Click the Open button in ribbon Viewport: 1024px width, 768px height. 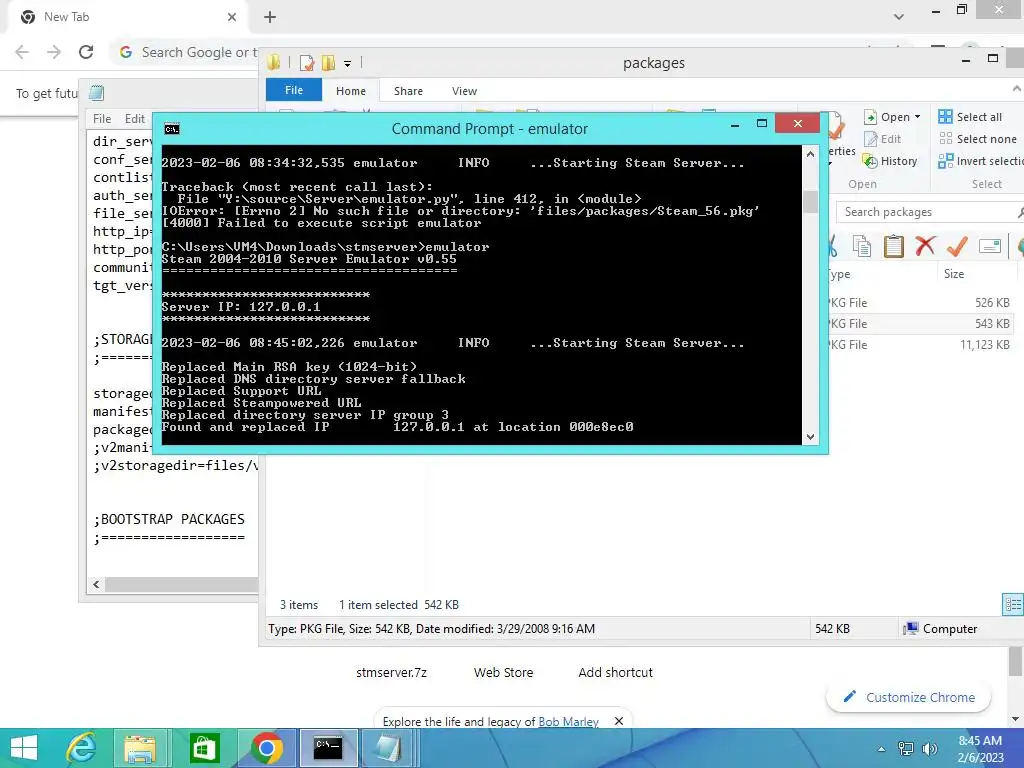pos(887,117)
